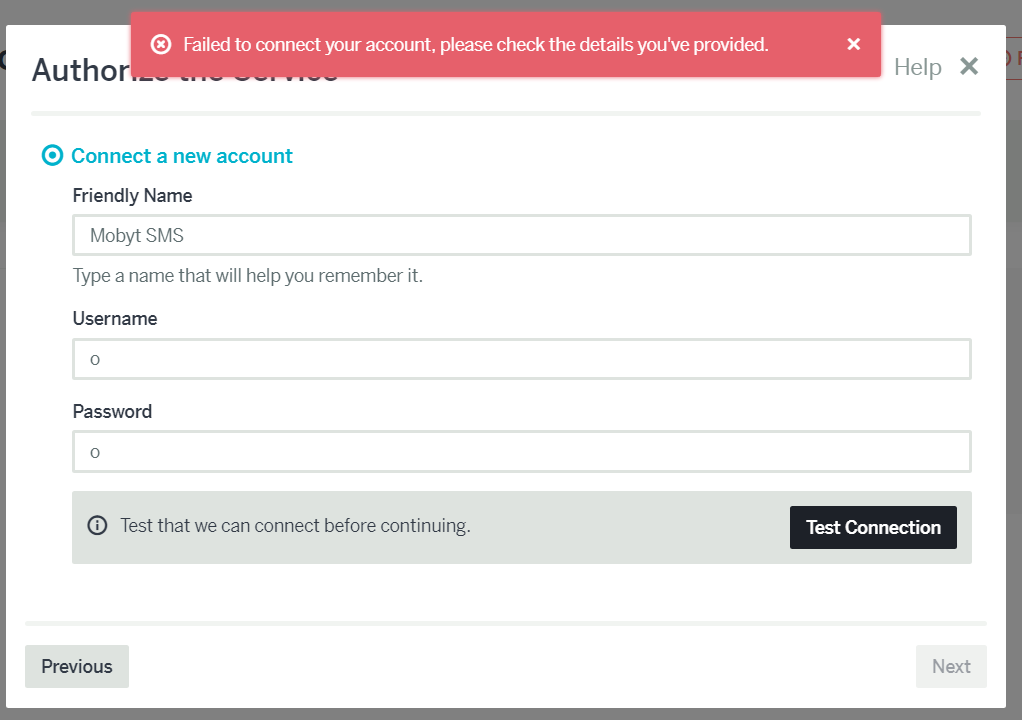Focus the Friendly Name field containing Mobyt SMS
The image size is (1022, 720).
521,235
